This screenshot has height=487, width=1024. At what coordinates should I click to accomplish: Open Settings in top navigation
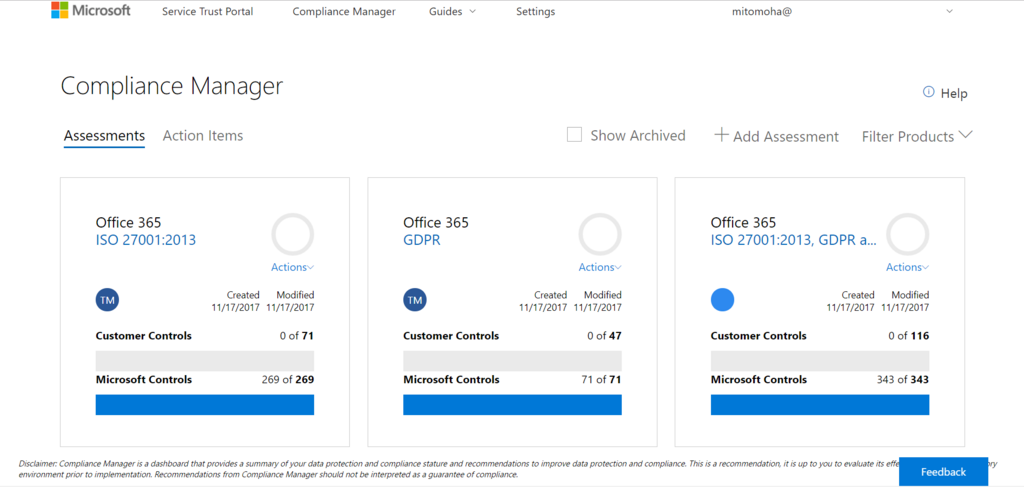536,12
